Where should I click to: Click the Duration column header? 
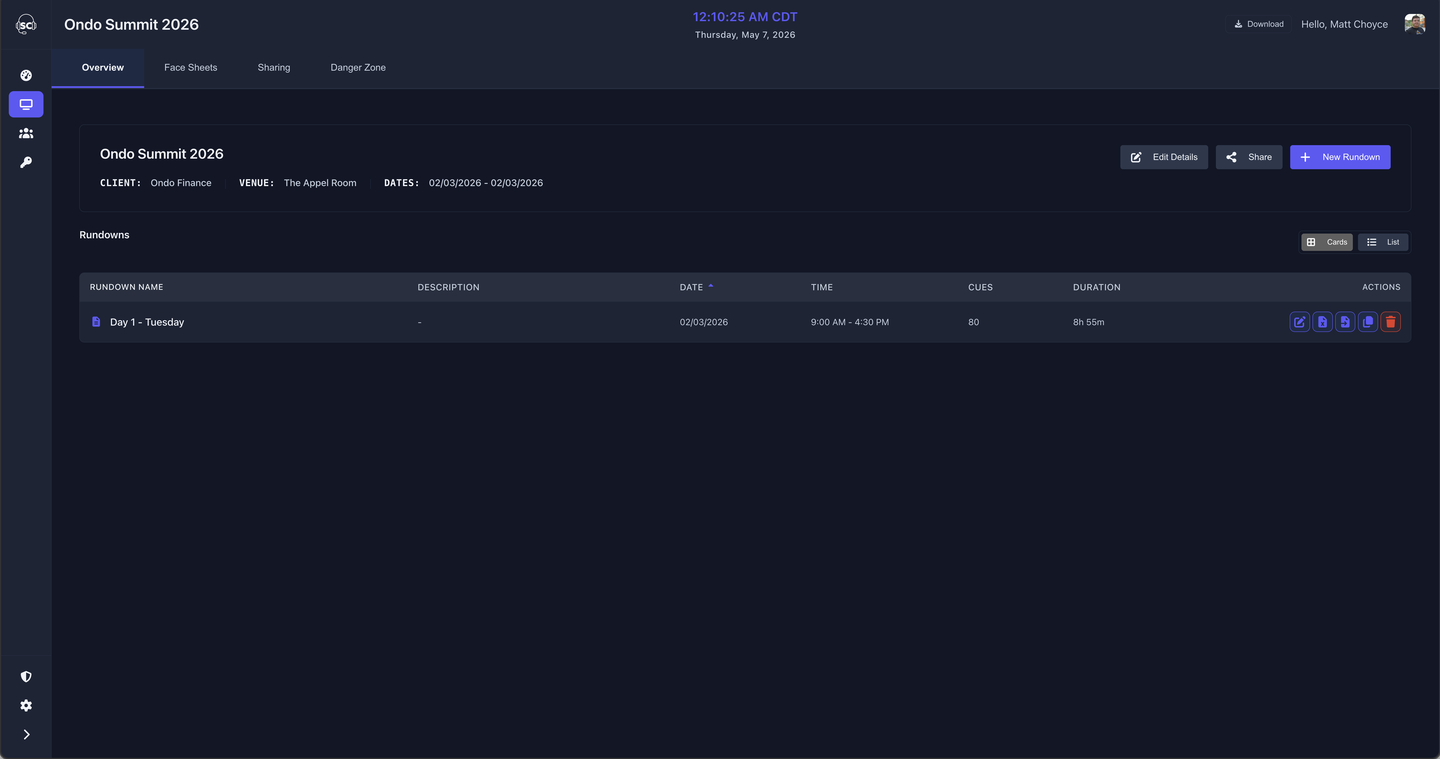pos(1097,287)
